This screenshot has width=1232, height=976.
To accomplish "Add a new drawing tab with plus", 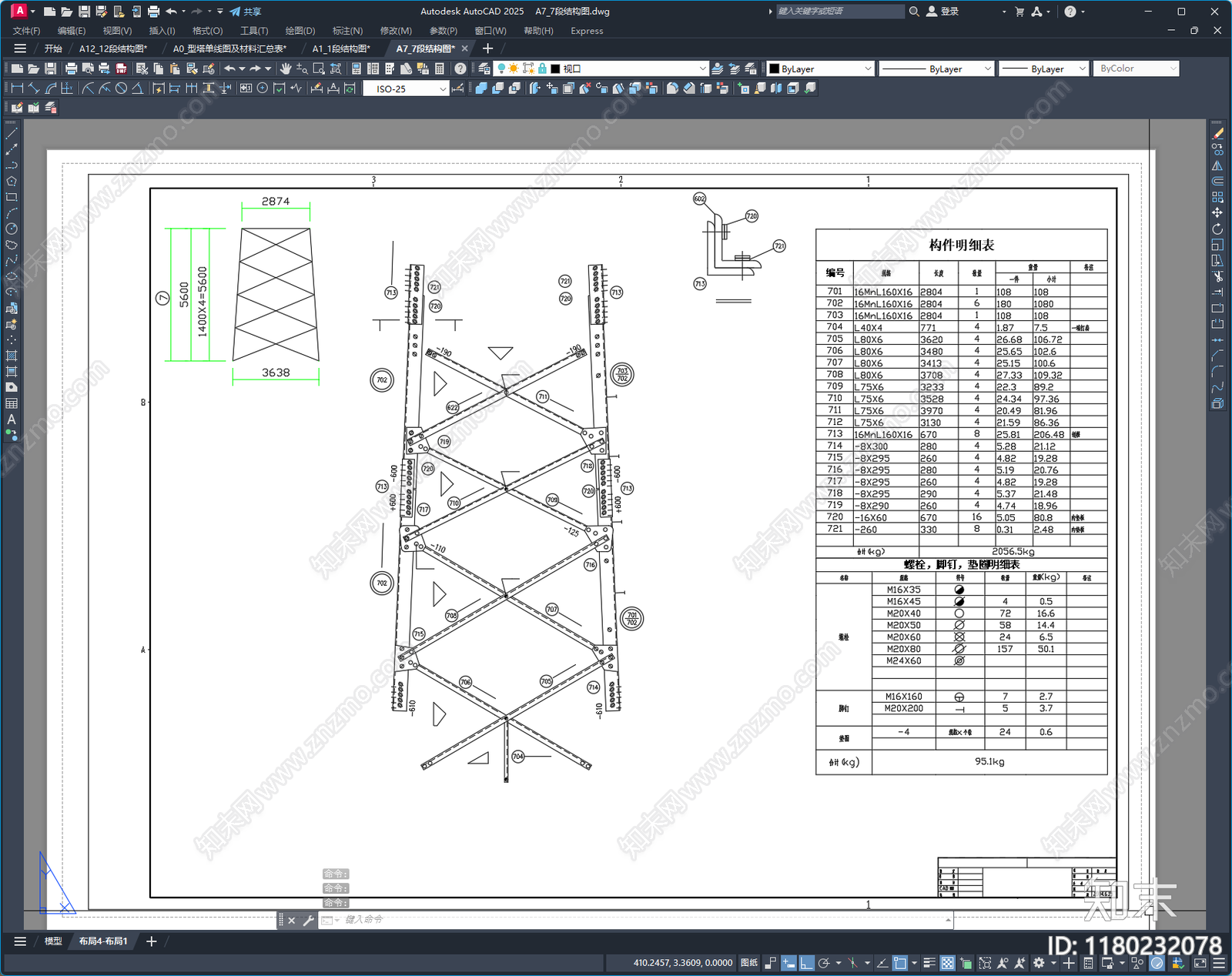I will tap(487, 48).
